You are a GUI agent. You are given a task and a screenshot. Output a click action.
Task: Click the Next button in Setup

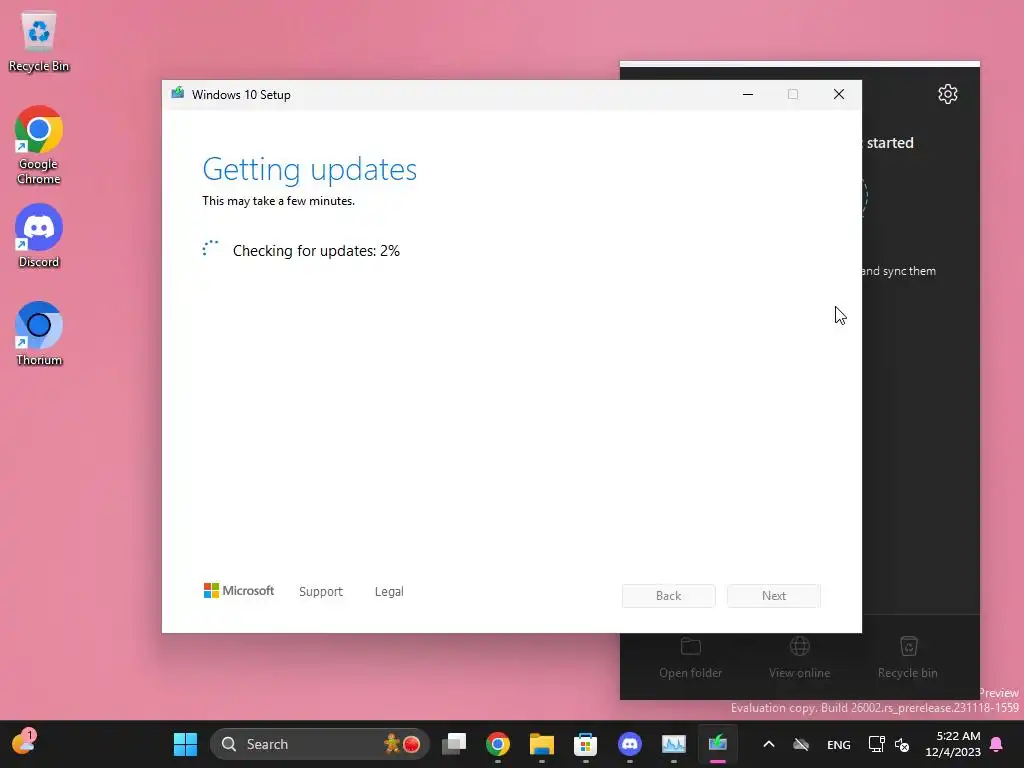(774, 596)
